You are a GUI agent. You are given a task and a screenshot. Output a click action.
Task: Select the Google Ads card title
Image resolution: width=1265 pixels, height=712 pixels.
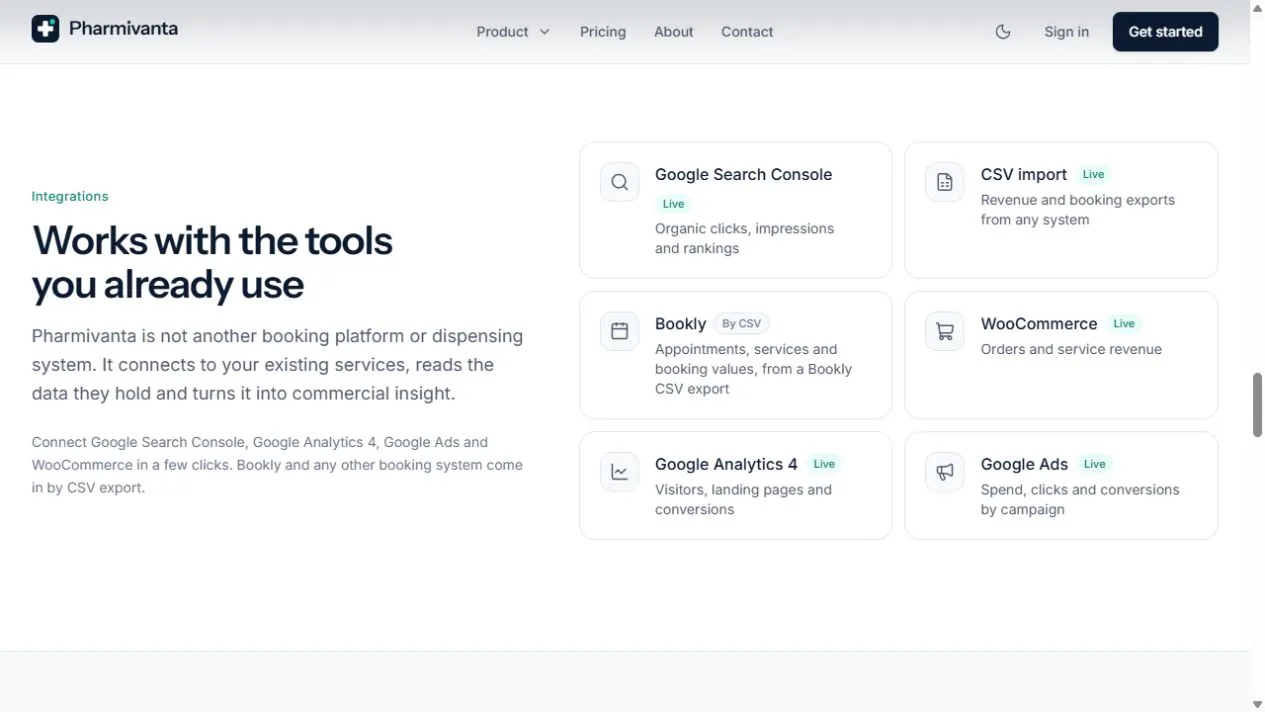pos(1024,464)
